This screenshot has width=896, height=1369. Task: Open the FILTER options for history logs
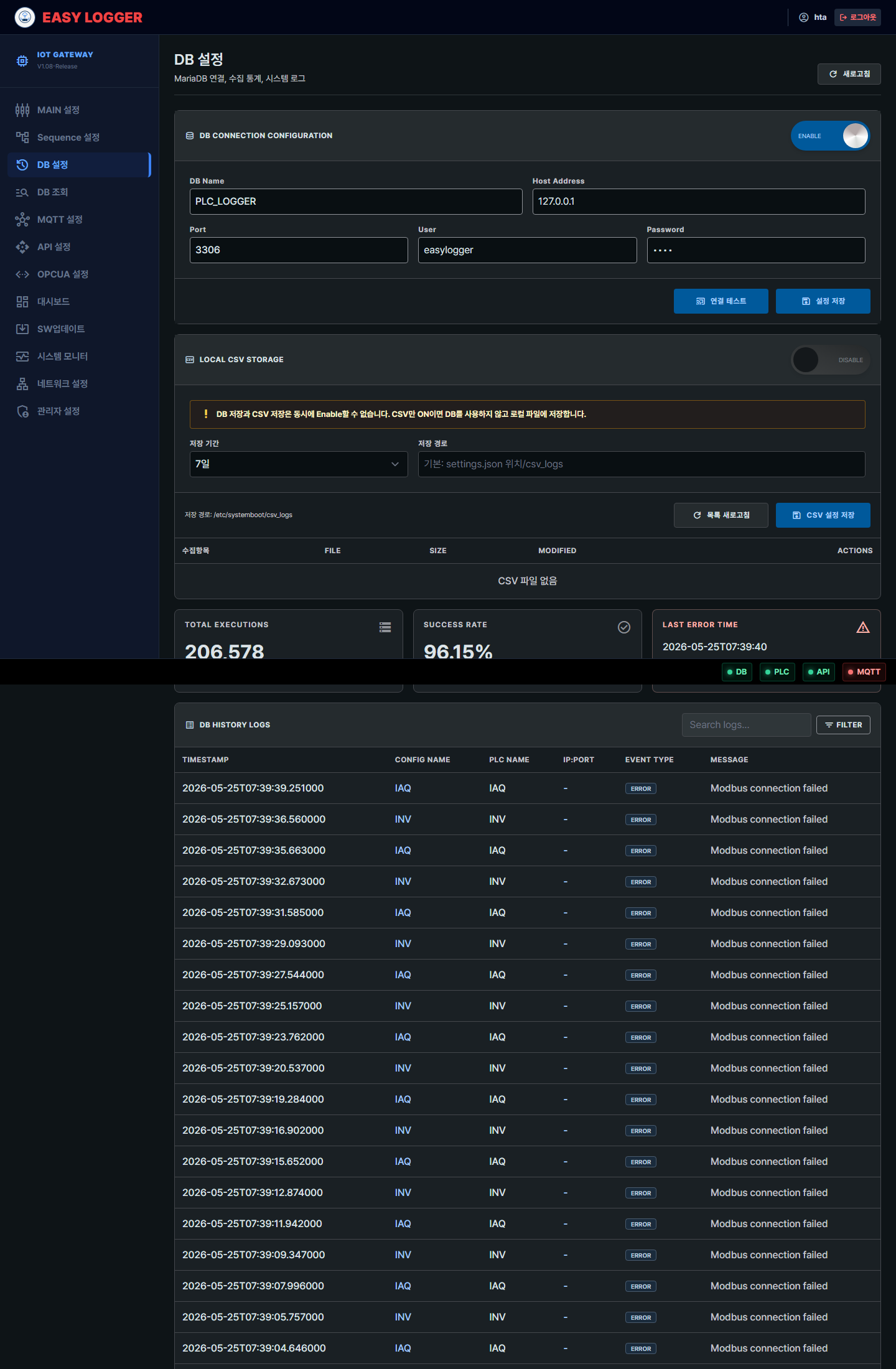pyautogui.click(x=843, y=725)
